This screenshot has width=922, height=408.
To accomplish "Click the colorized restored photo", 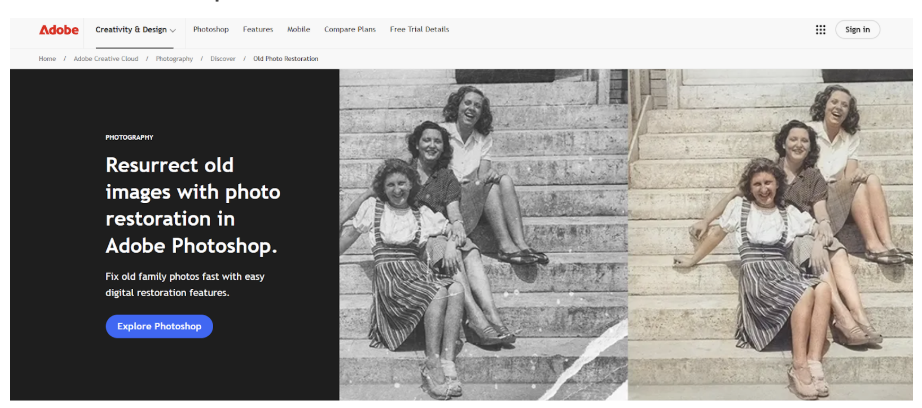I will 771,234.
